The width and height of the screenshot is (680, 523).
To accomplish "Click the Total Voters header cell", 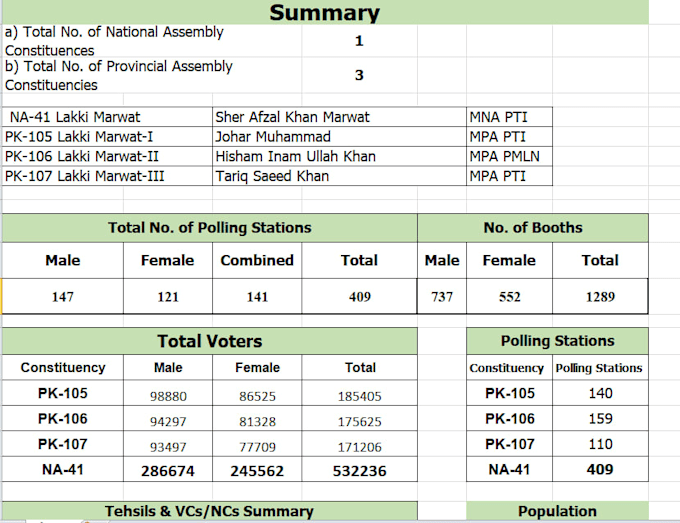I will click(x=209, y=341).
